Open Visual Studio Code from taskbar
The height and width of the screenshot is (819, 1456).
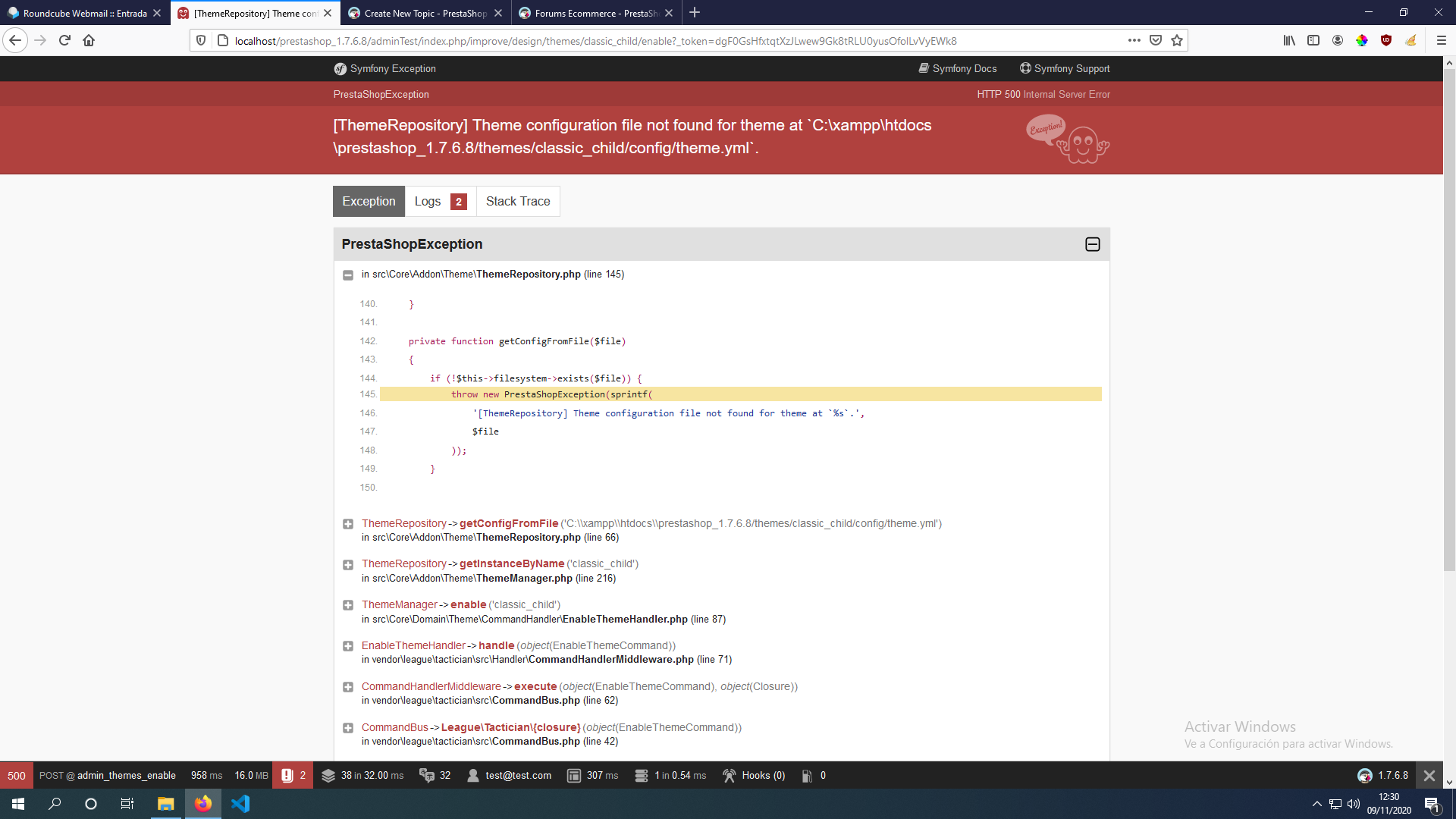tap(240, 804)
